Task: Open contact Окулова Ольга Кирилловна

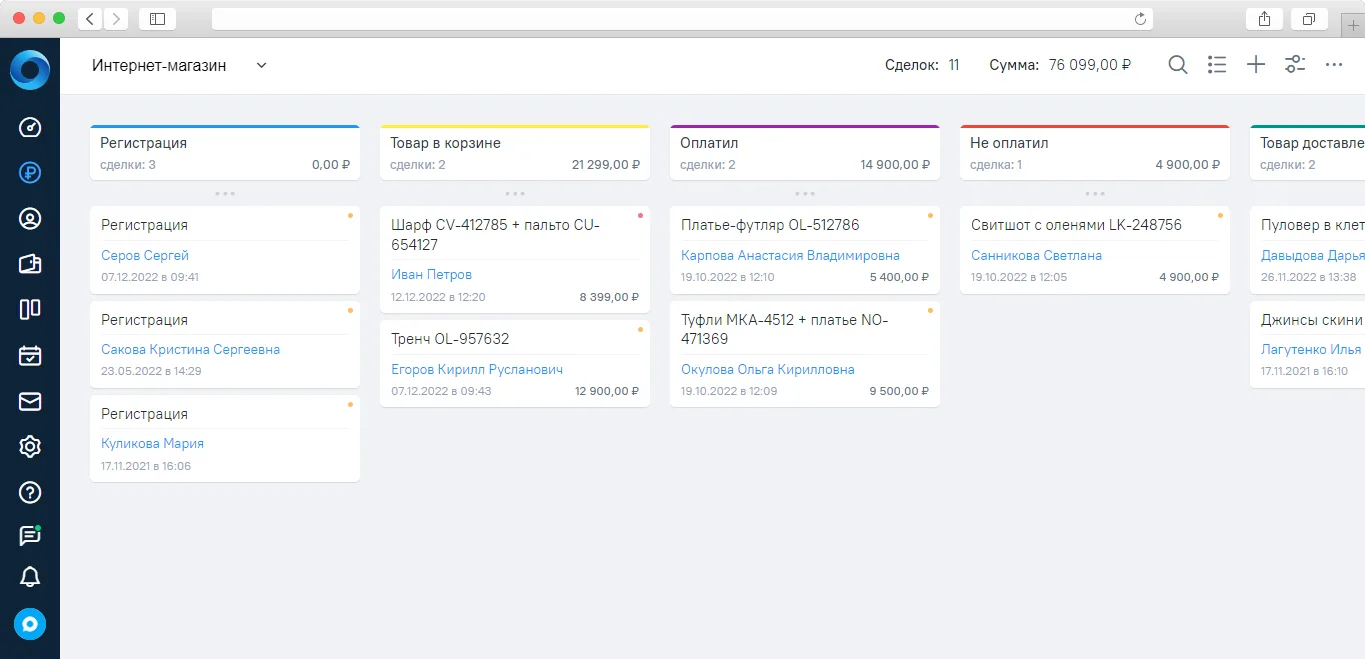Action: tap(768, 369)
